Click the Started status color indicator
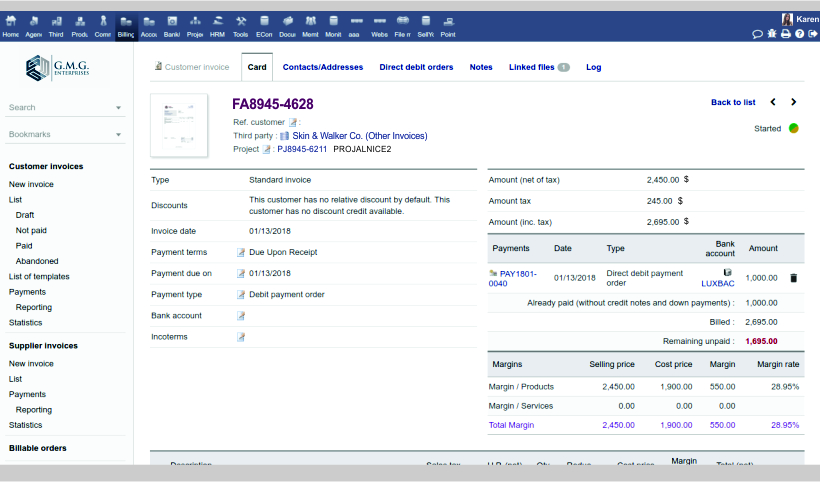Viewport: 820px width, 482px height. (794, 128)
